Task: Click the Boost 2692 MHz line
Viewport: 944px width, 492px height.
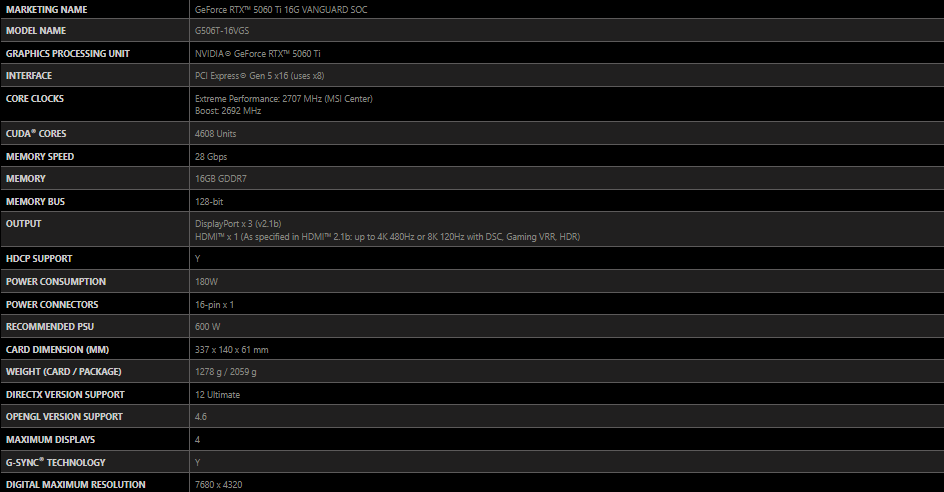Action: (x=228, y=111)
